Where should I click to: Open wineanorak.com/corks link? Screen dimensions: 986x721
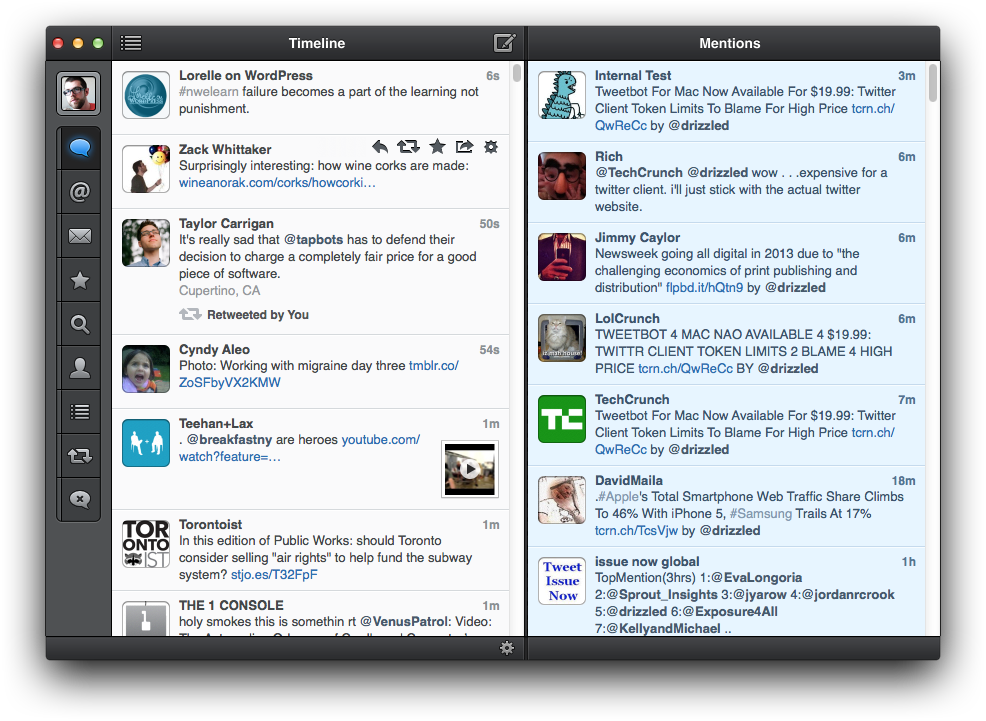click(x=277, y=183)
